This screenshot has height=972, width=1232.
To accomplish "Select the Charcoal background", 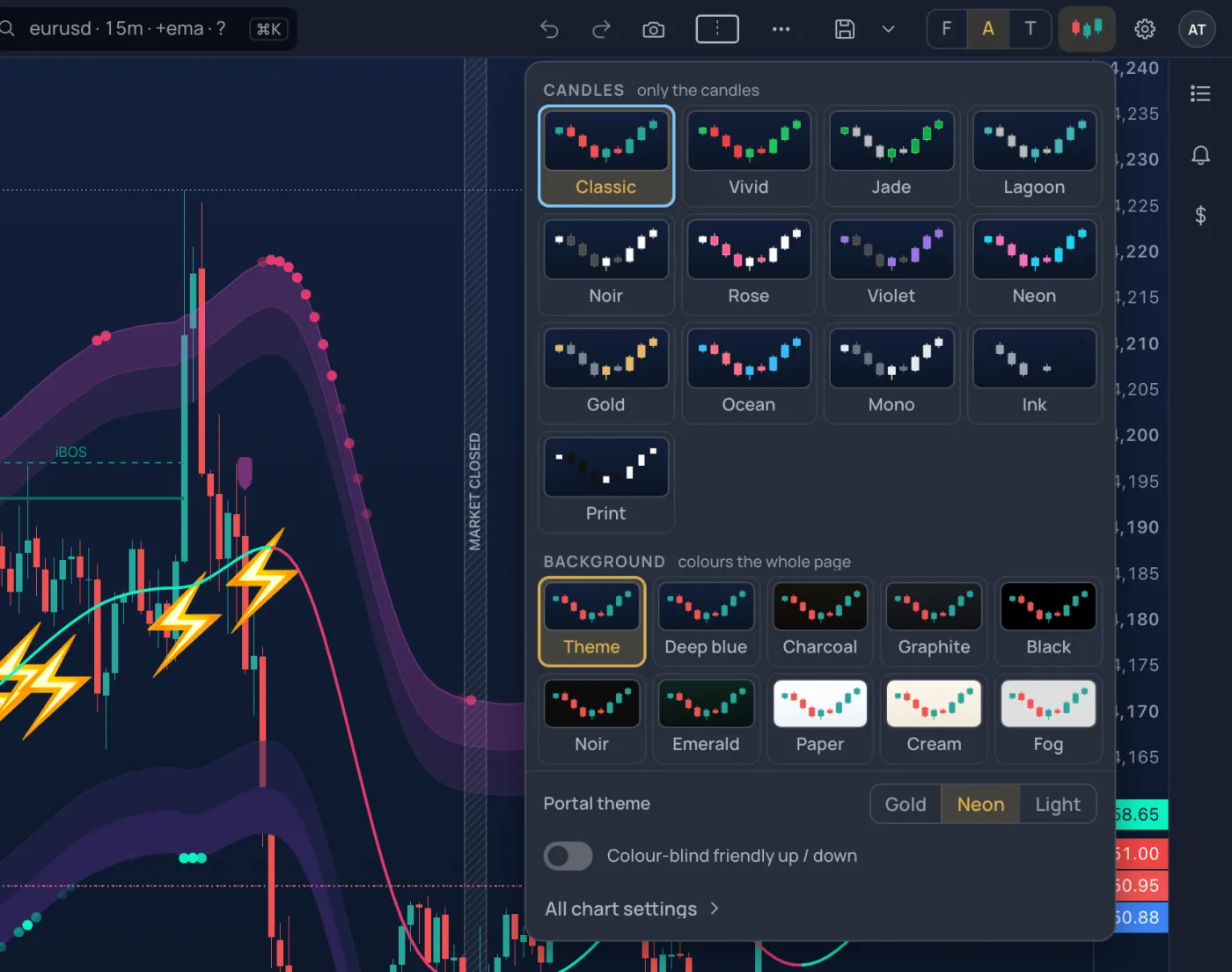I will point(820,622).
